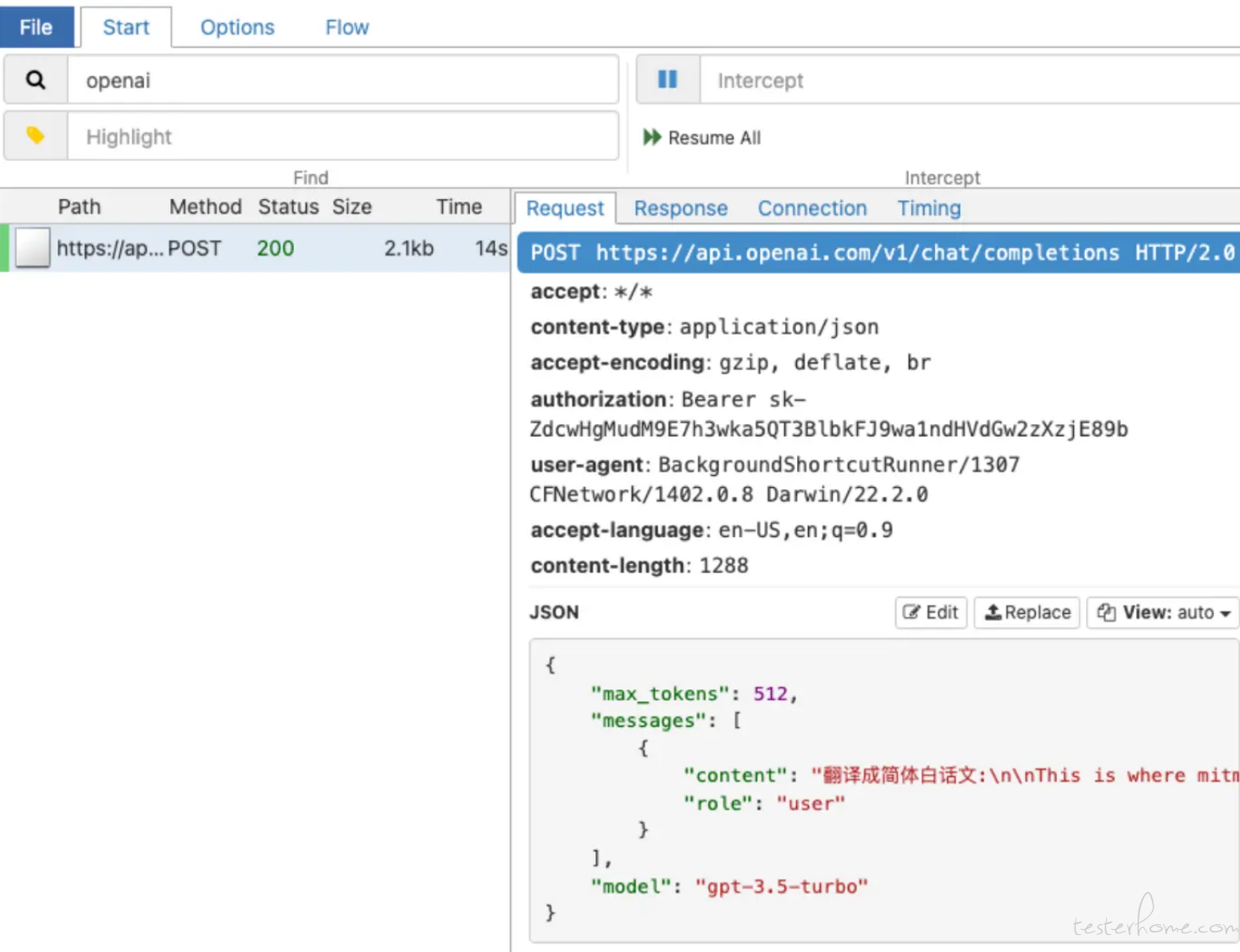
Task: Switch to the Start tab
Action: (x=126, y=27)
